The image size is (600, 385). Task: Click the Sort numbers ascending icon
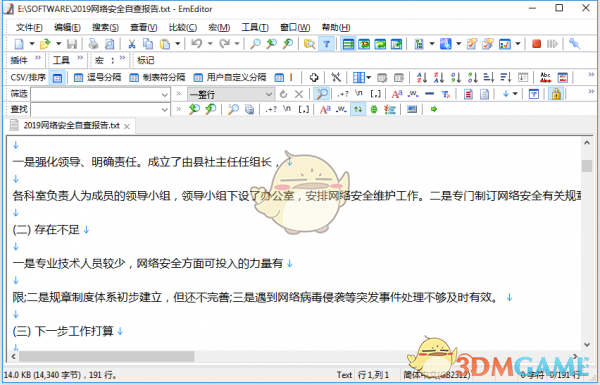455,78
